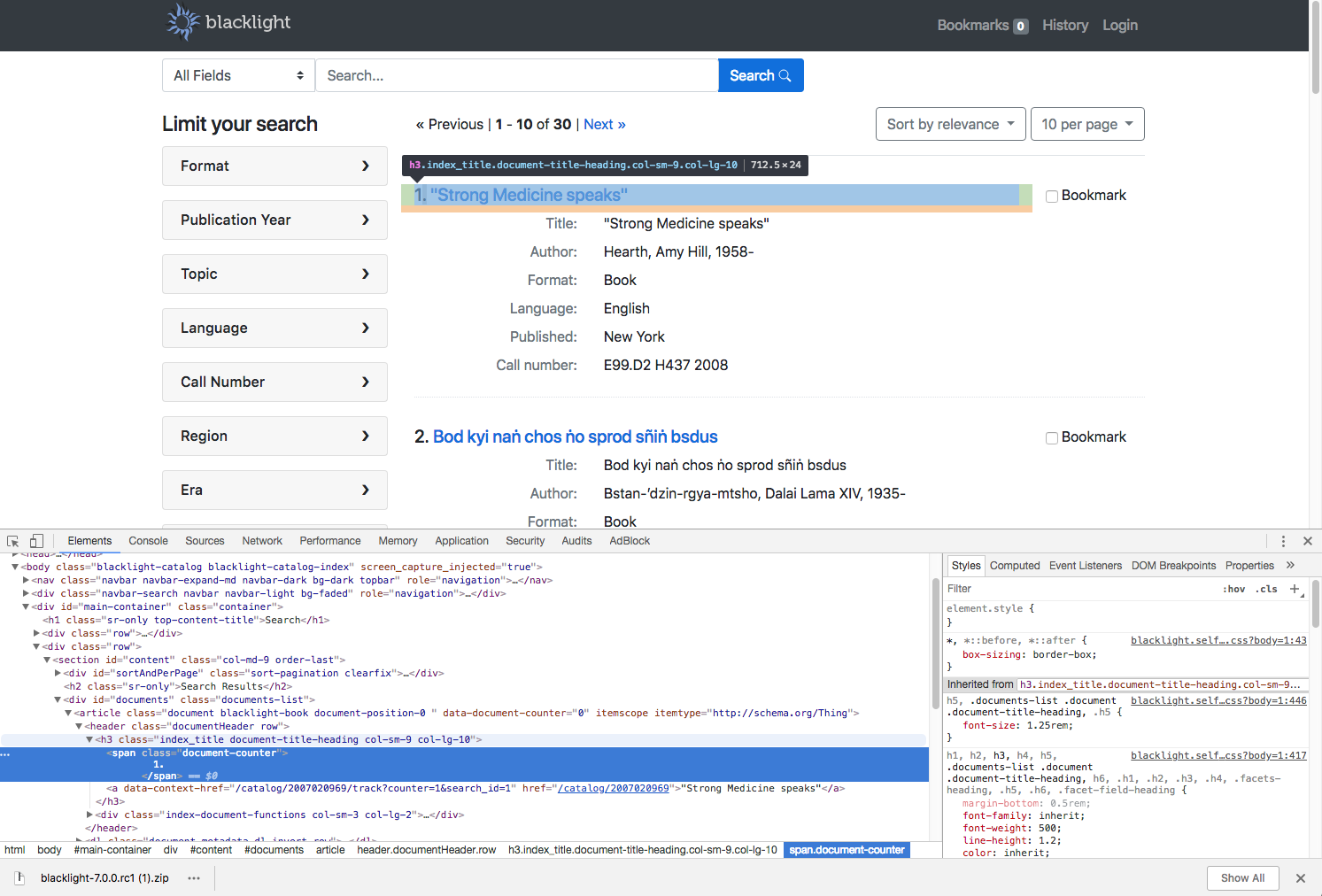Click the Blacklight logo
This screenshot has height=896, width=1322.
228,22
